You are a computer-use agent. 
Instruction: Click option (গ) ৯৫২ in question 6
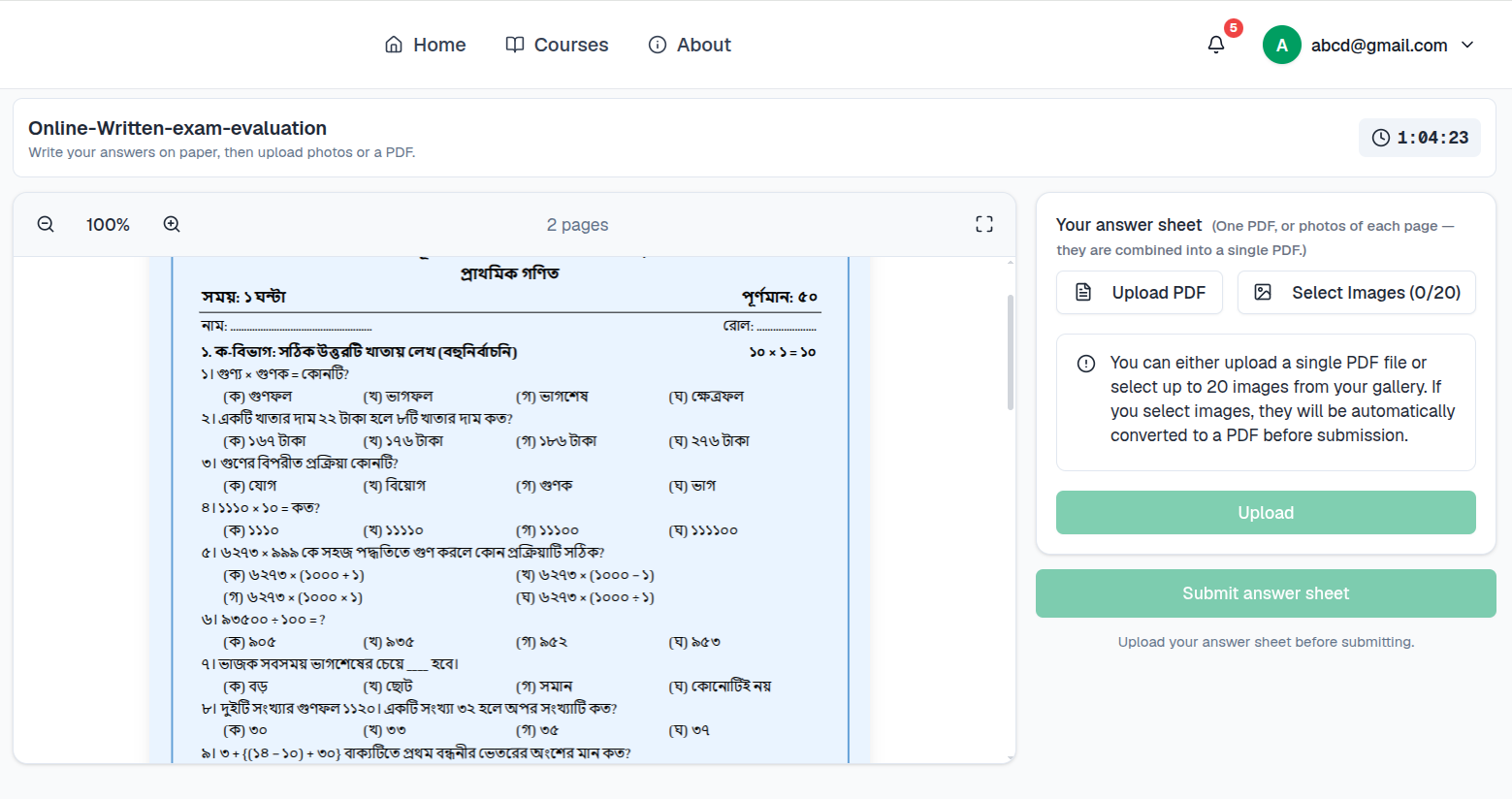pos(541,642)
